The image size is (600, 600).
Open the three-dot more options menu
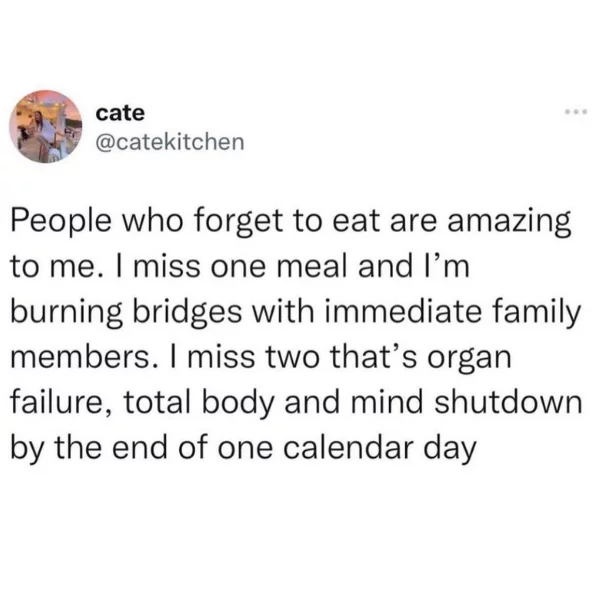click(576, 112)
